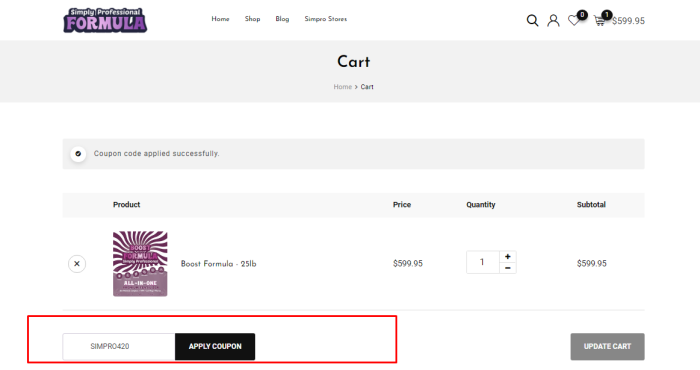
Task: Go to the Home menu item
Action: (221, 19)
